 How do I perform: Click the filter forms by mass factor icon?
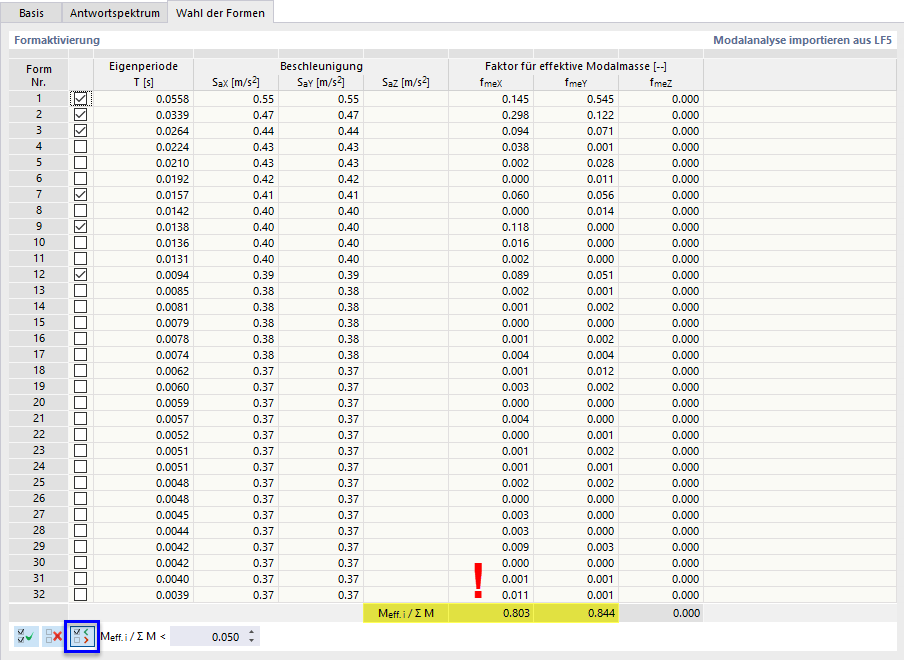click(82, 636)
